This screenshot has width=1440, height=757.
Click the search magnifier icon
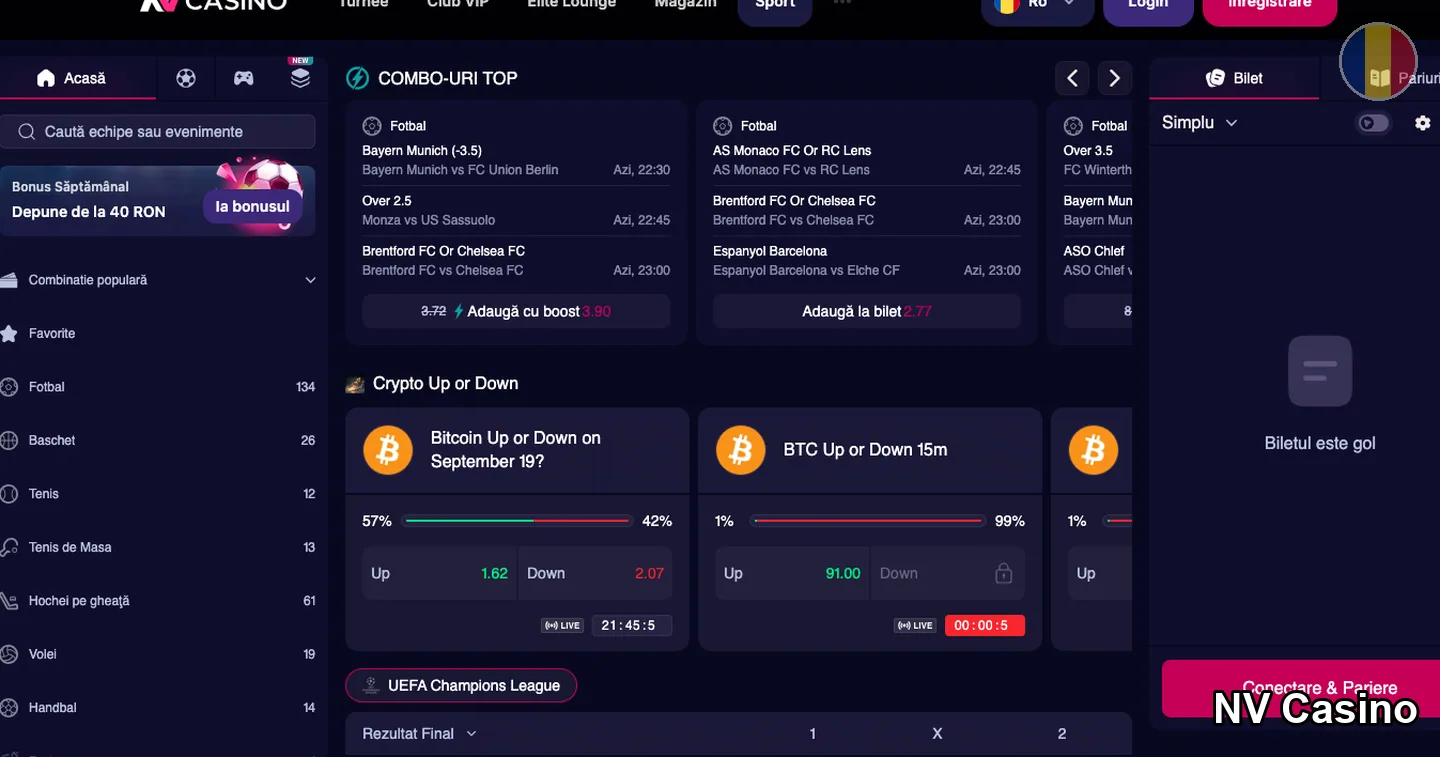pyautogui.click(x=27, y=131)
